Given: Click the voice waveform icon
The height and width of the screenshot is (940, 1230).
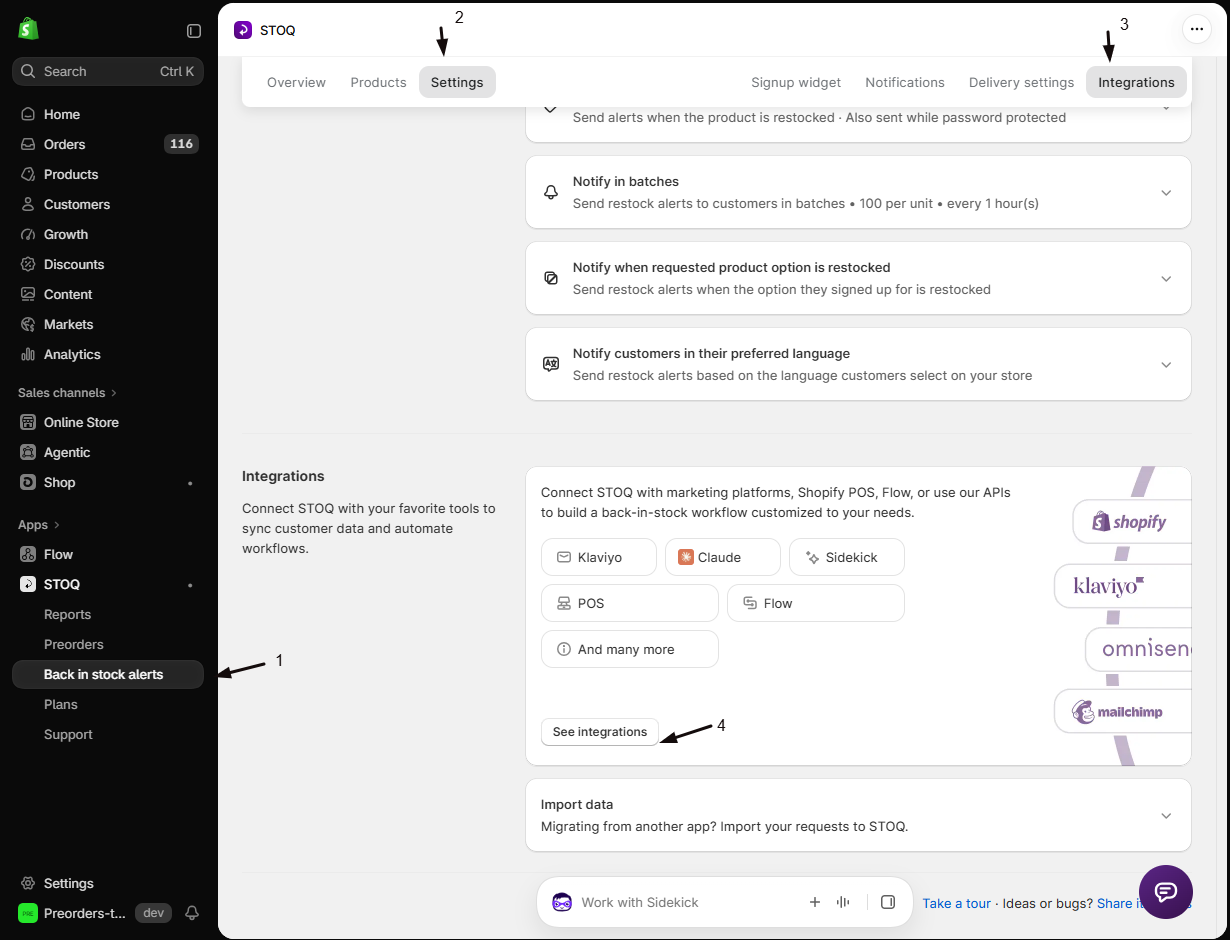Looking at the screenshot, I should [843, 902].
